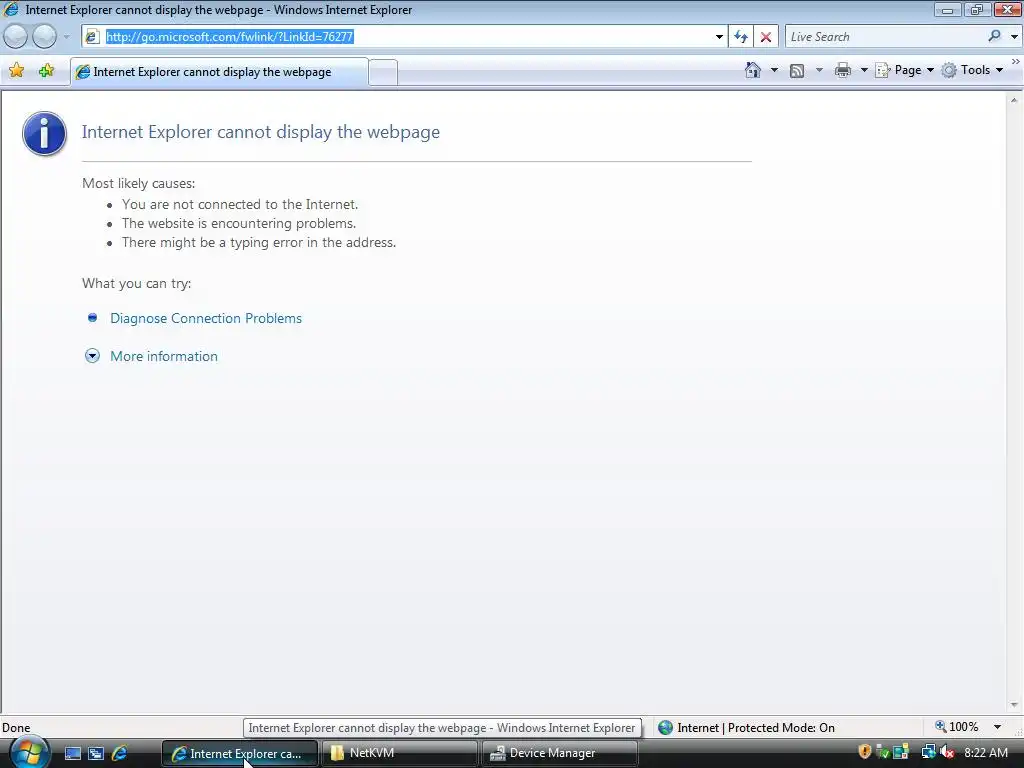Click the vertical scrollbar up arrow
The width and height of the screenshot is (1024, 768).
pyautogui.click(x=1014, y=101)
